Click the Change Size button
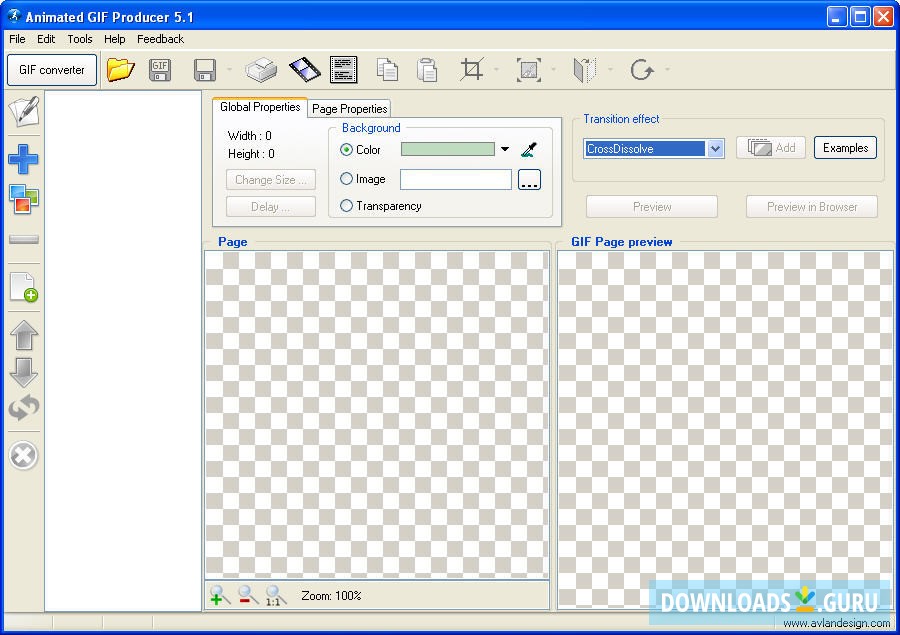The image size is (900, 635). point(271,180)
